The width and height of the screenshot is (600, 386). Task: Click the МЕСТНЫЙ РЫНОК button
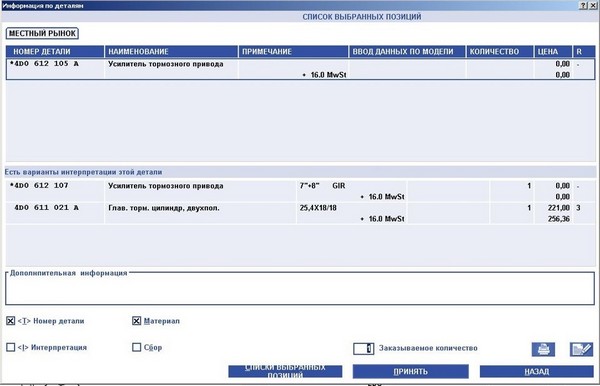[42, 33]
